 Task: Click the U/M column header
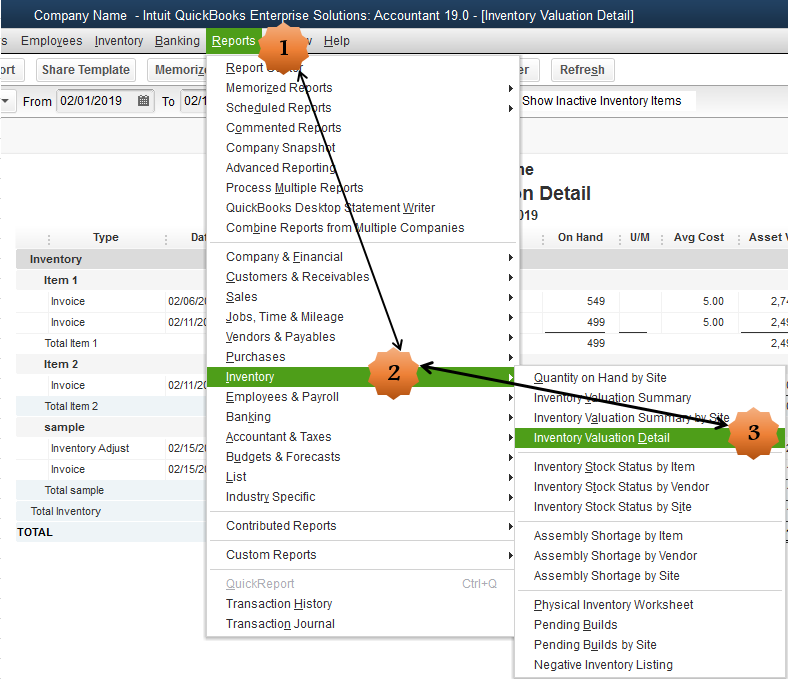coord(640,238)
